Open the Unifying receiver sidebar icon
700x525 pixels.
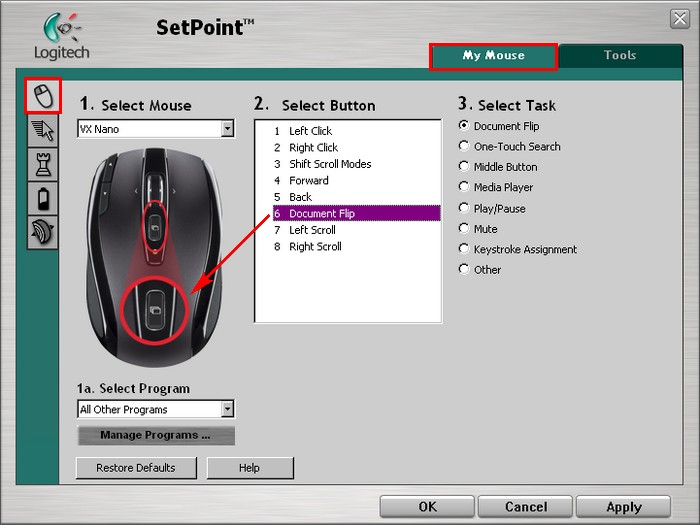click(43, 233)
